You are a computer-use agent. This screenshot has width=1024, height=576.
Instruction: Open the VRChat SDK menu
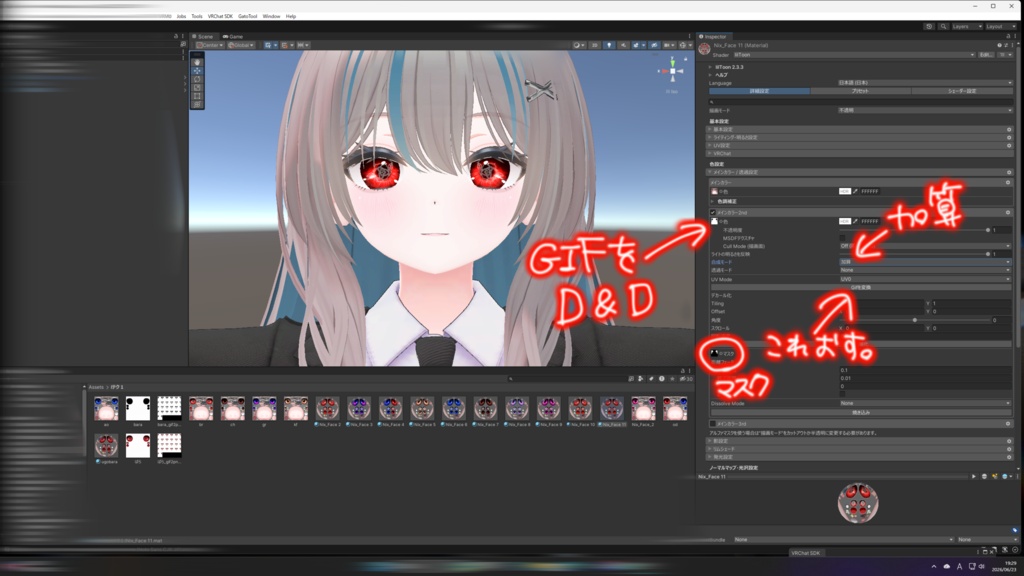pos(220,16)
